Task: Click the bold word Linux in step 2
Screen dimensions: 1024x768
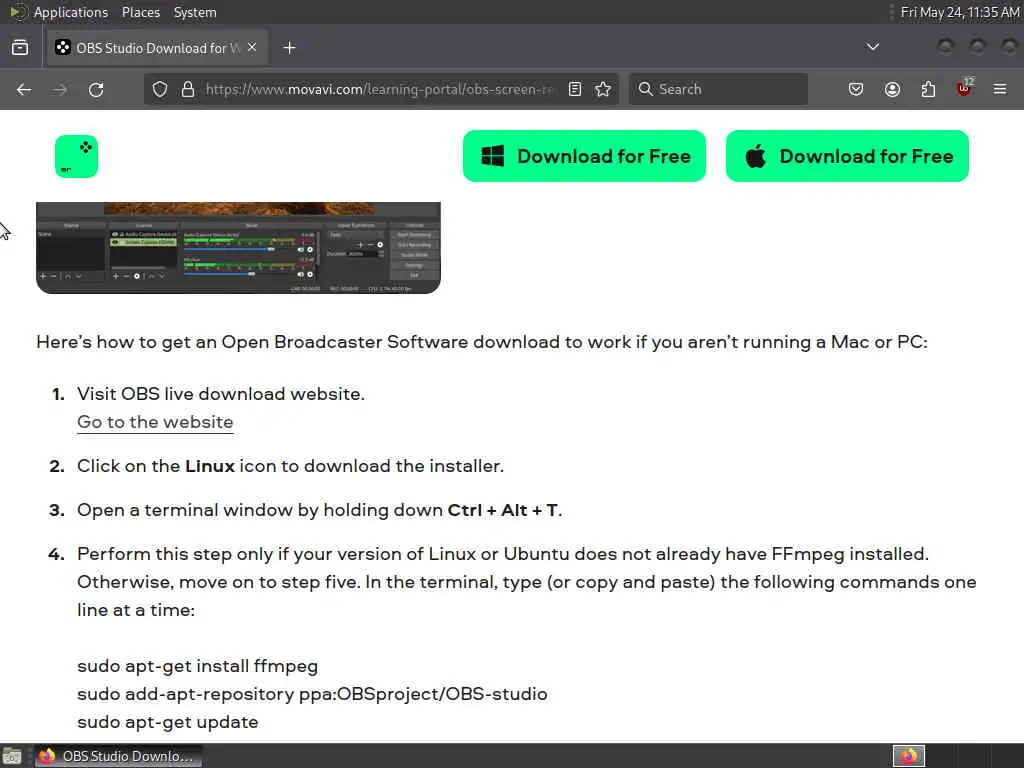Action: point(210,466)
